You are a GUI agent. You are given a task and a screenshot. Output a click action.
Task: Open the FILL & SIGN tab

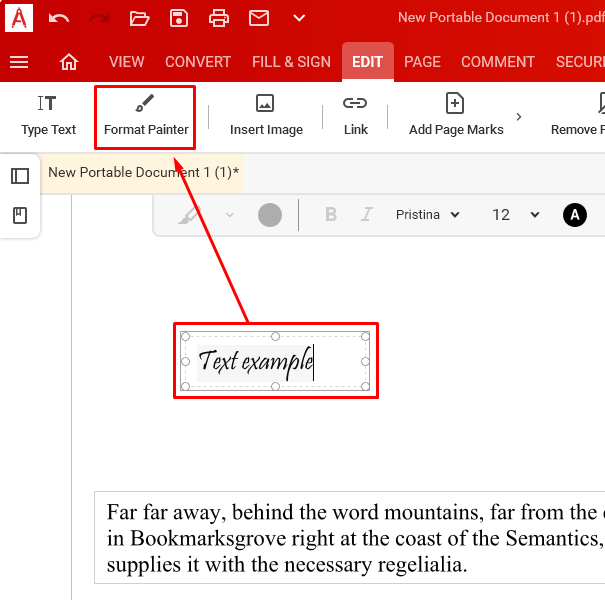point(291,62)
